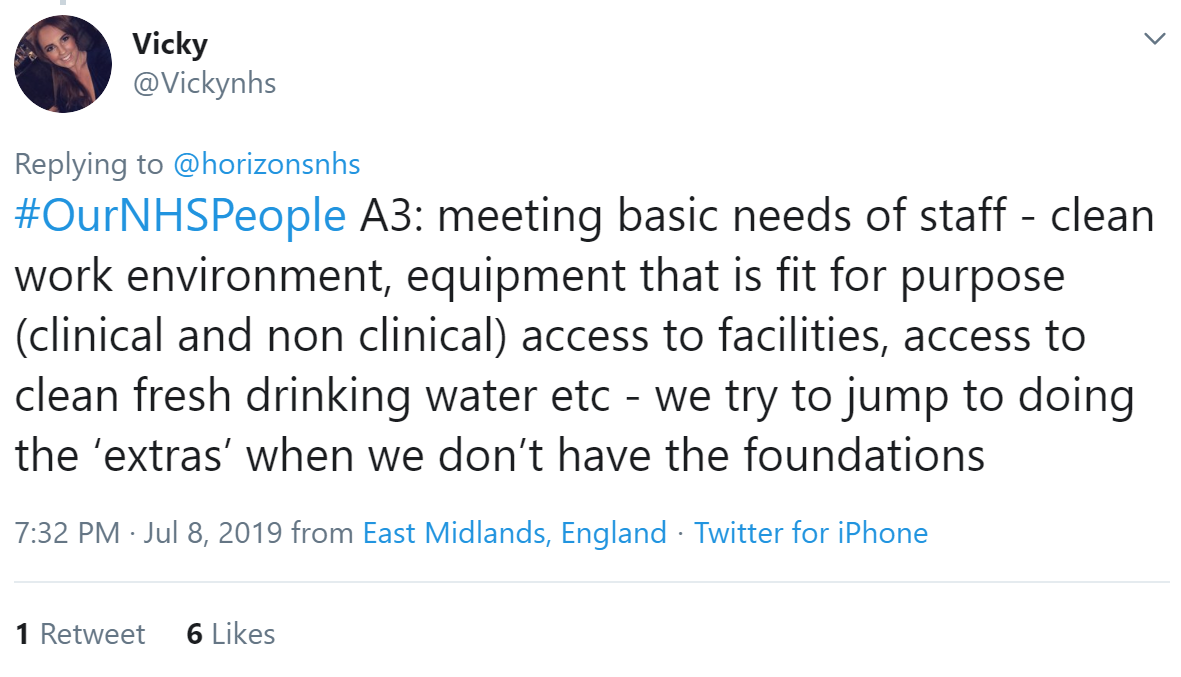Click the display name Vicky

click(170, 44)
